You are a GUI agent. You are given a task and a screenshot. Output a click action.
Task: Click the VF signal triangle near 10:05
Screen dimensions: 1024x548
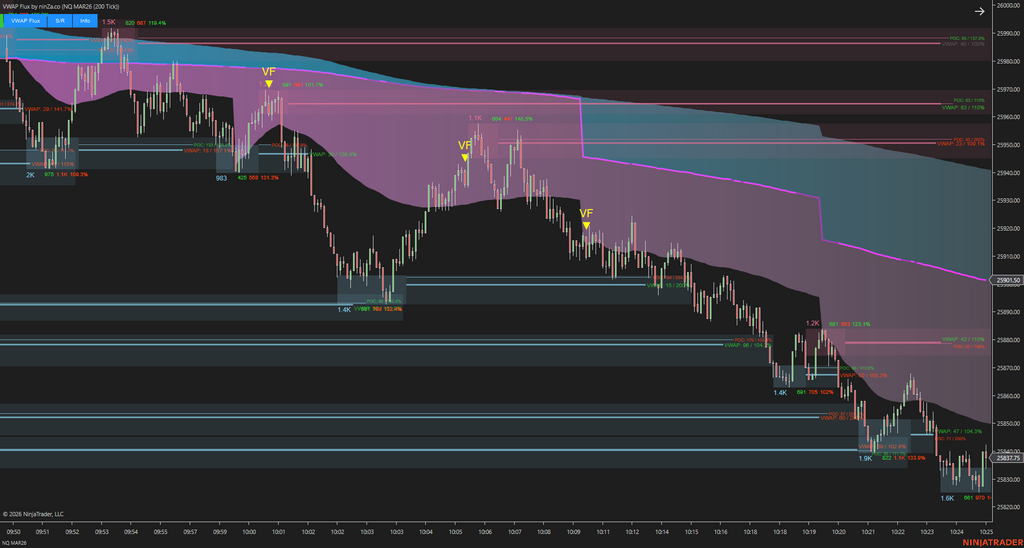click(x=464, y=157)
